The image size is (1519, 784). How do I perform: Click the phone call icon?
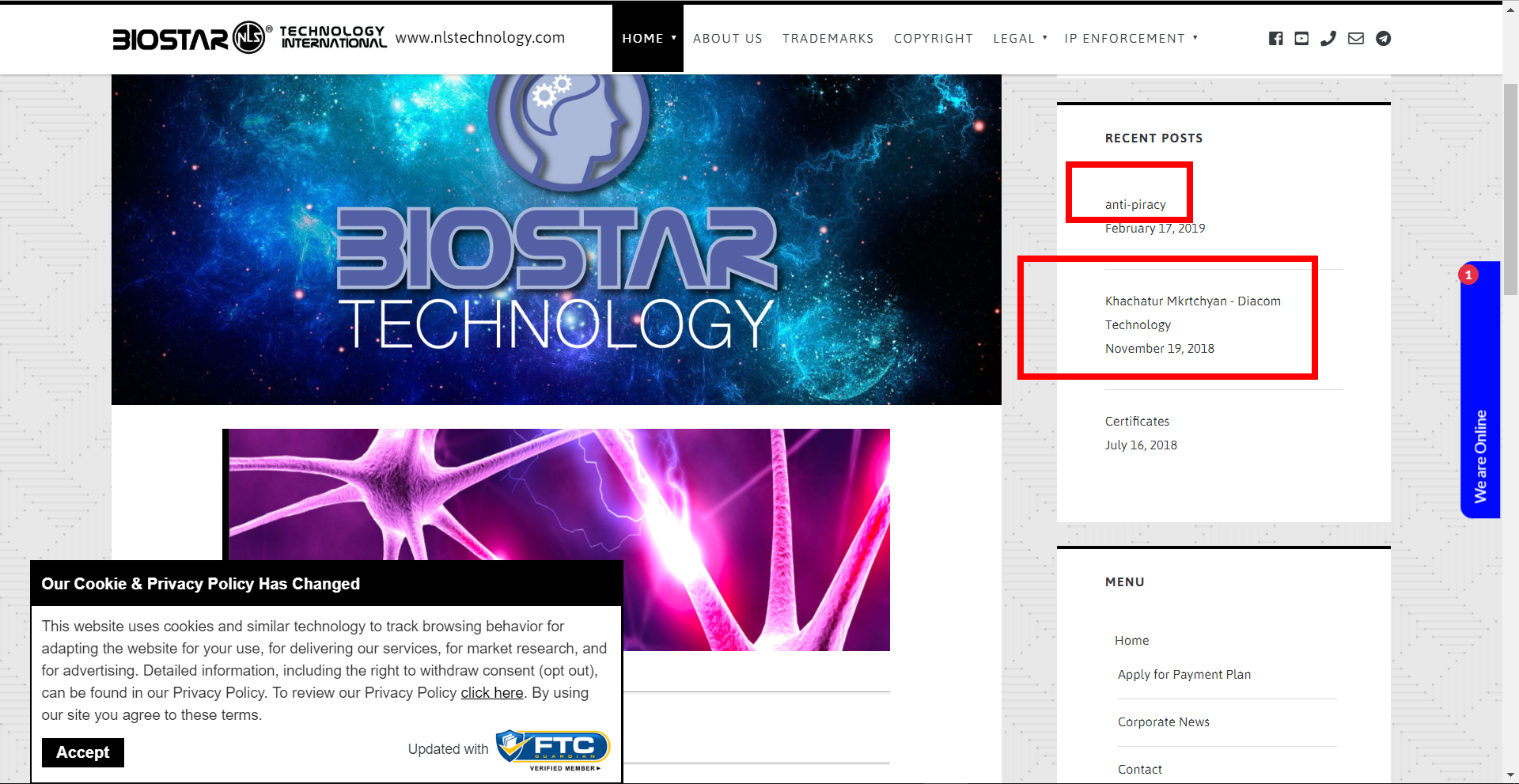tap(1328, 38)
